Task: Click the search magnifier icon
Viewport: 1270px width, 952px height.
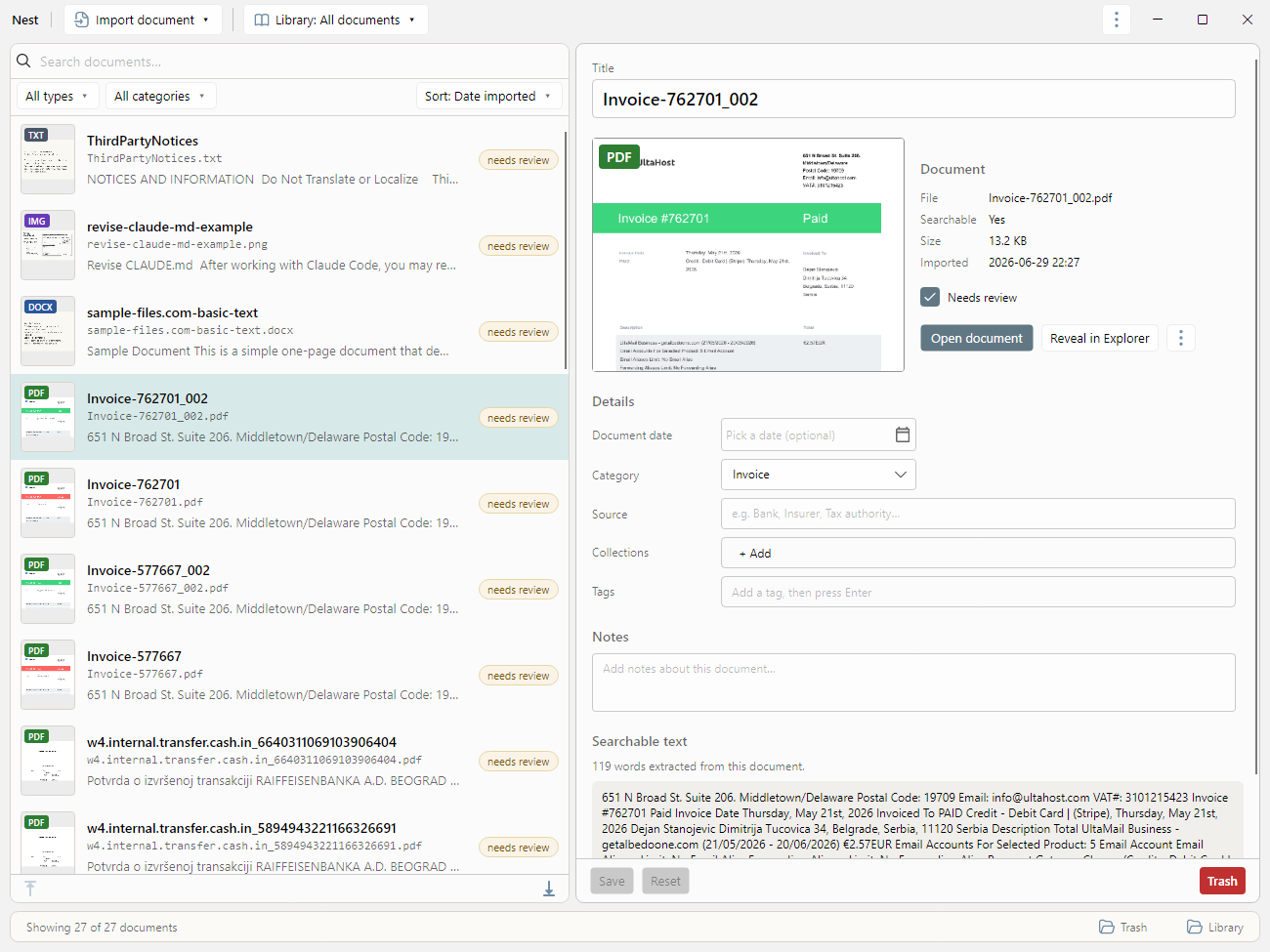Action: [x=24, y=61]
